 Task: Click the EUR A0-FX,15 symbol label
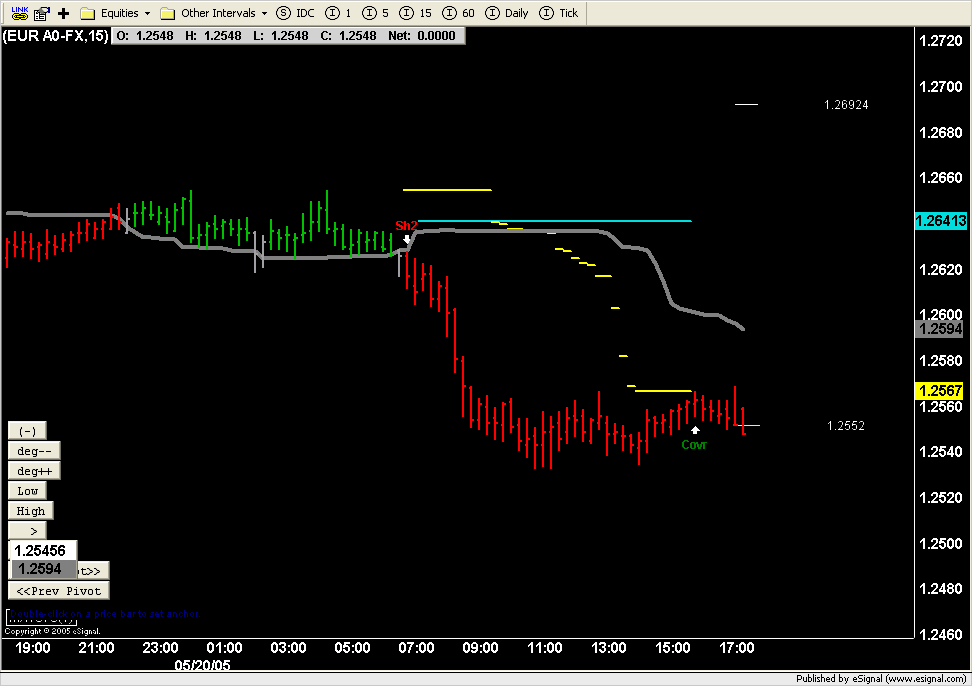pyautogui.click(x=56, y=36)
